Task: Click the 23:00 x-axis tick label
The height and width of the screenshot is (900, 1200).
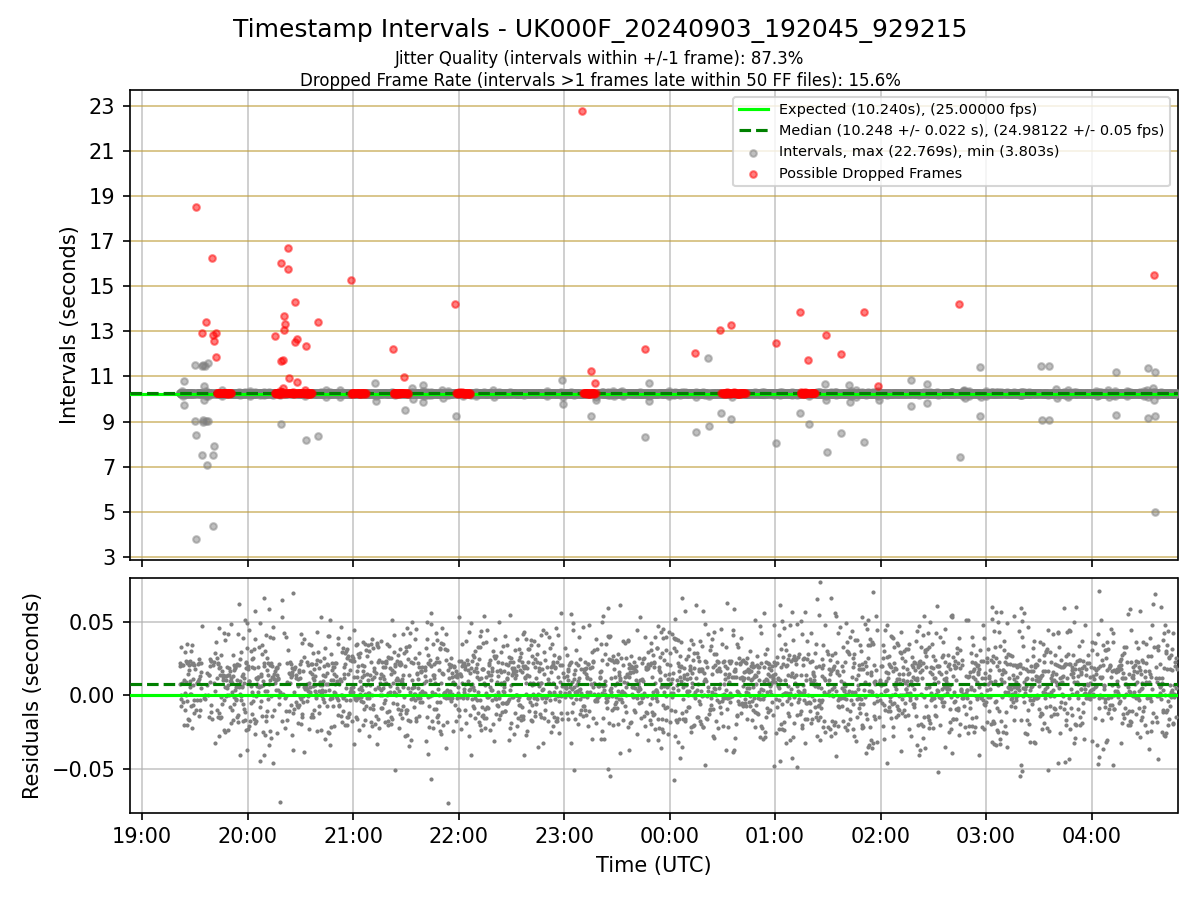Action: pos(564,835)
